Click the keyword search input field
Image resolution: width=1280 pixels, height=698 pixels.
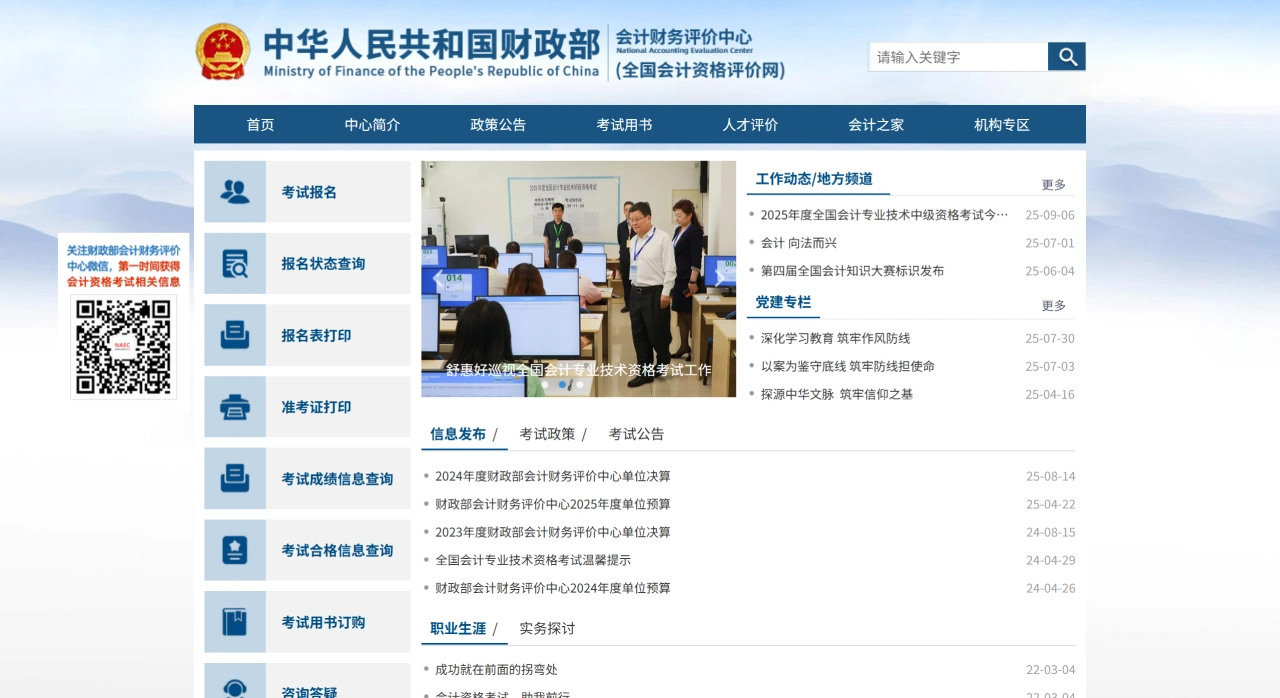point(955,56)
